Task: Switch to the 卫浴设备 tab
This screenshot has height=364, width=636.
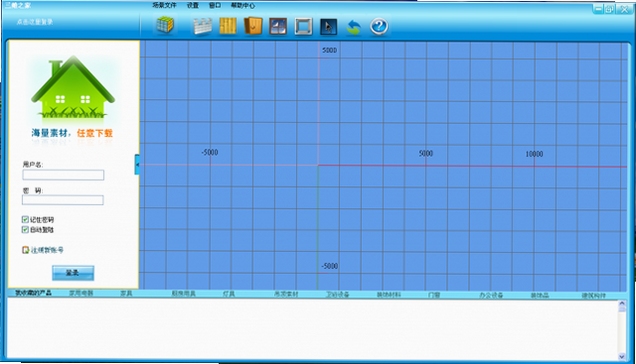Action: coord(337,294)
